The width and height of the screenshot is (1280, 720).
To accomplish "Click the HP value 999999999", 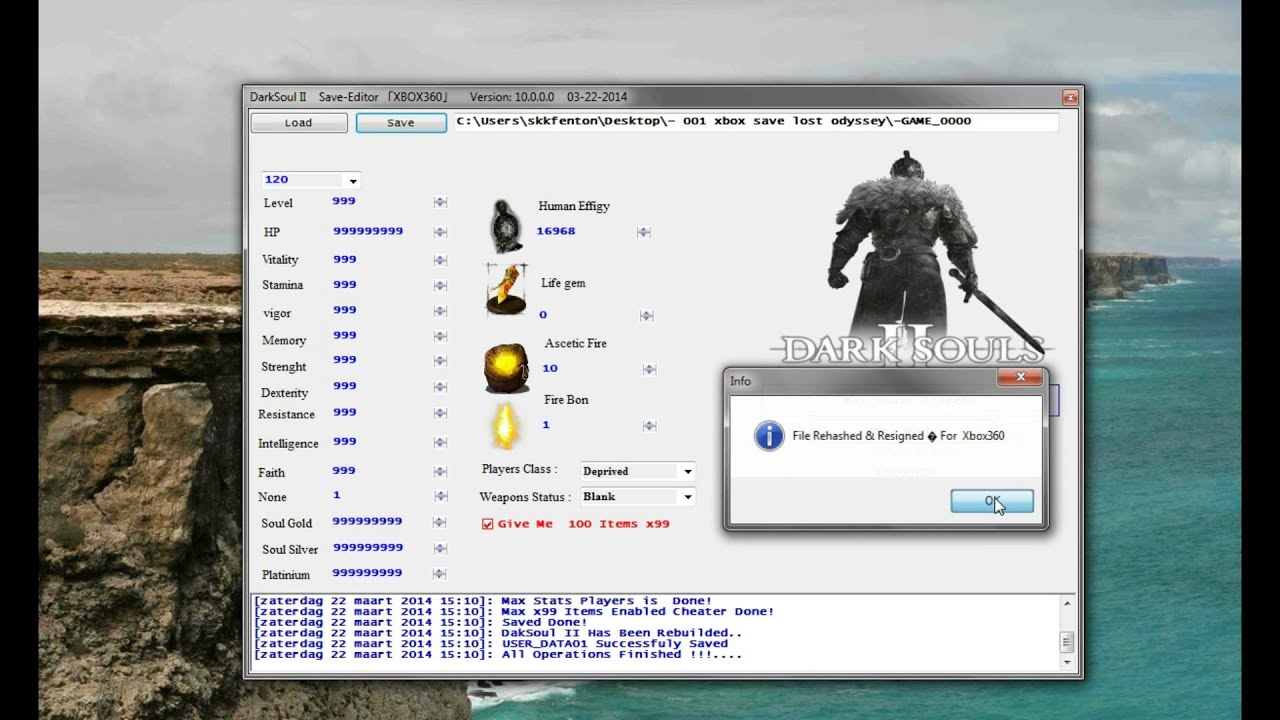I will coord(368,231).
